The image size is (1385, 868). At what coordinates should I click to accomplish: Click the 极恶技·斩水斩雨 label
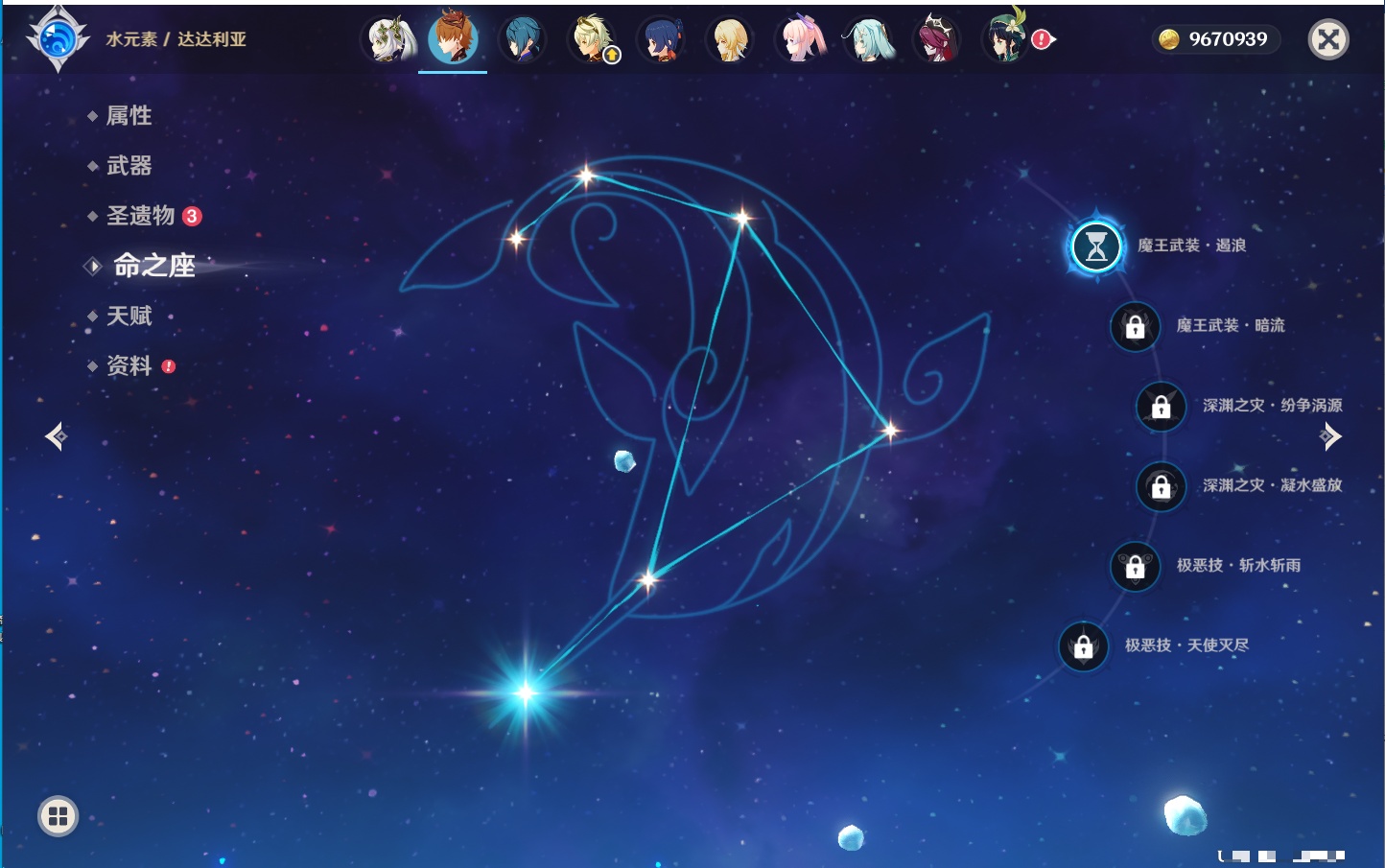(1239, 565)
